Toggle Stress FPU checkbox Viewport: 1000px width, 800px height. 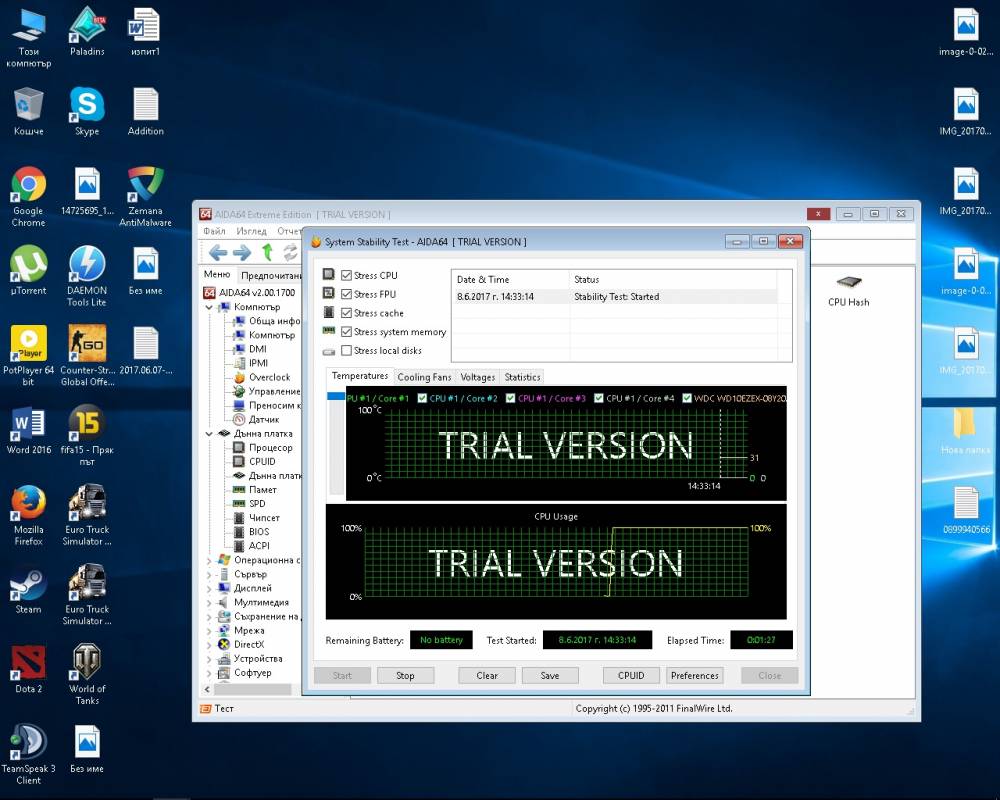click(x=346, y=294)
